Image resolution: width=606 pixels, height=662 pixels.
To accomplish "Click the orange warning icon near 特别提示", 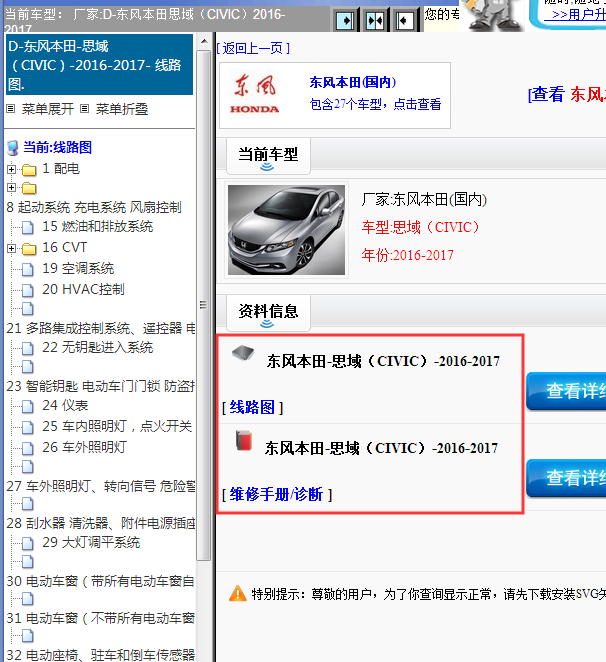I will [x=238, y=594].
